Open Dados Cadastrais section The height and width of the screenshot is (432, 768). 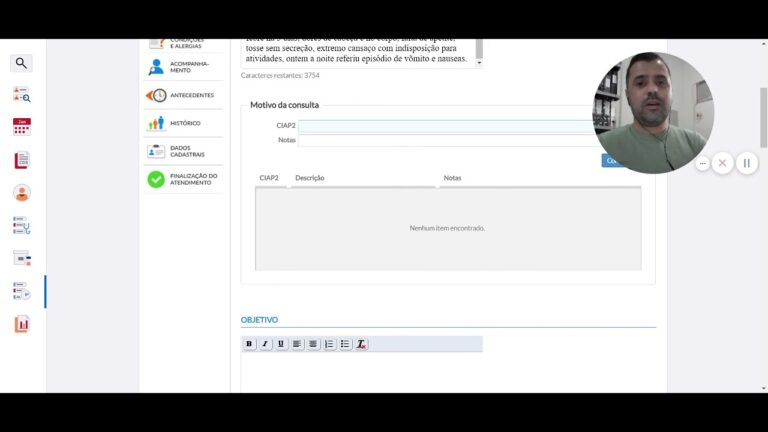183,151
